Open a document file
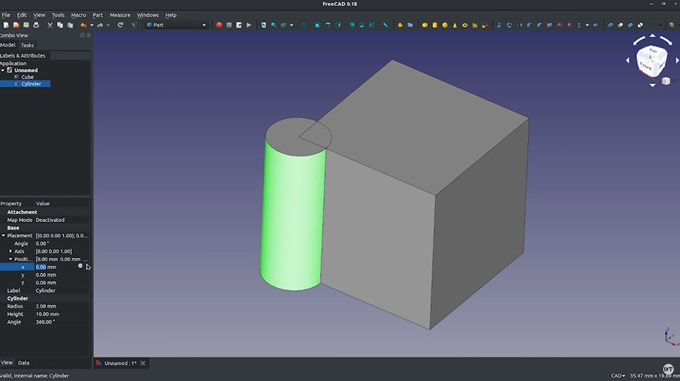This screenshot has width=680, height=381. 16,25
